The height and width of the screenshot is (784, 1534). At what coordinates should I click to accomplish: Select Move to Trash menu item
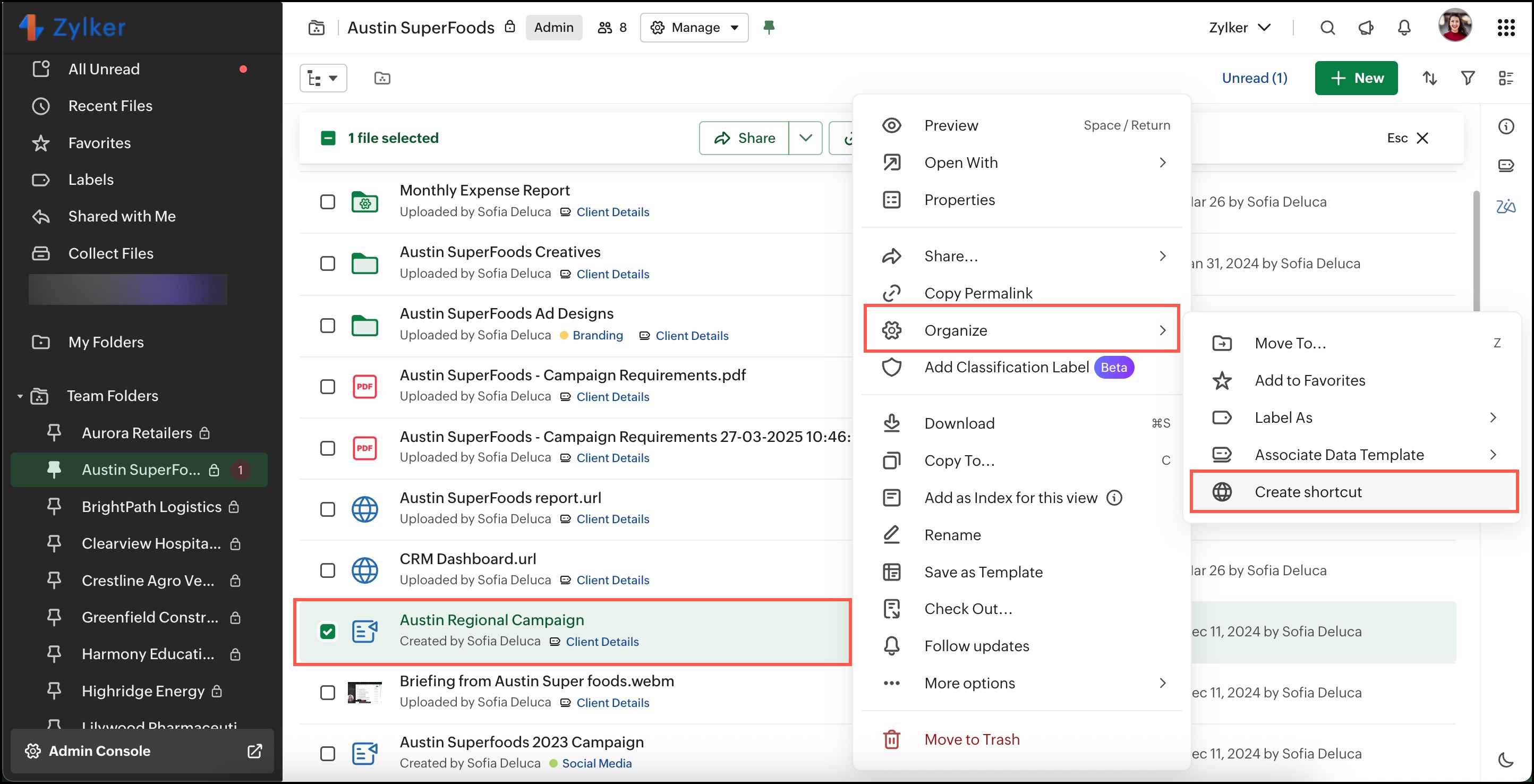[x=972, y=739]
